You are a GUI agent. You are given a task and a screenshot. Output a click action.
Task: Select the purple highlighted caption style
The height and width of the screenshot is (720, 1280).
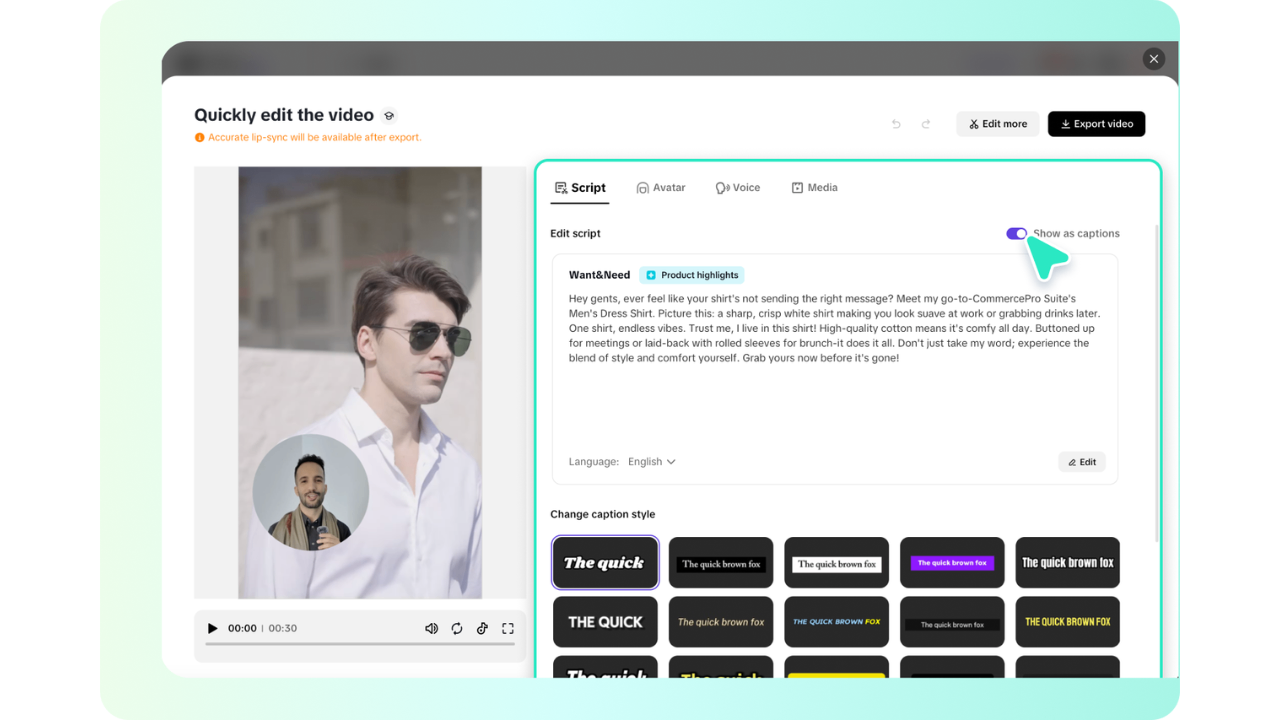[x=951, y=562]
